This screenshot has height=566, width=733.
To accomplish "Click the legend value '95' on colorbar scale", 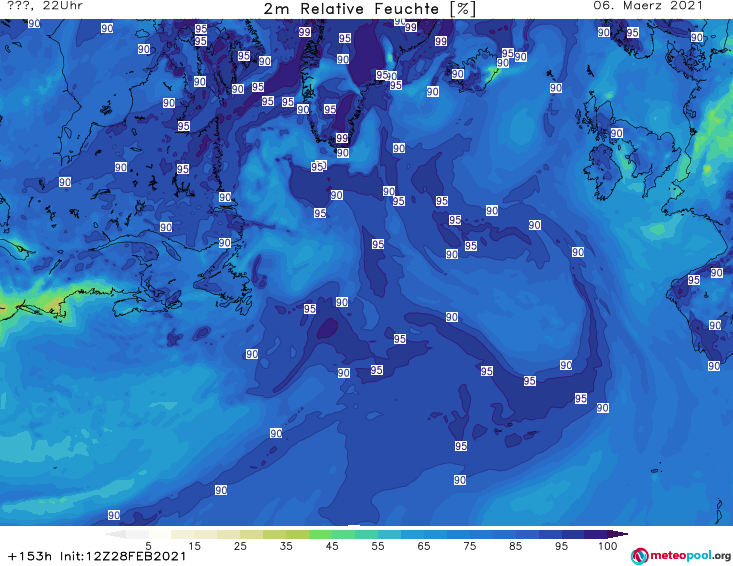I will (x=561, y=546).
